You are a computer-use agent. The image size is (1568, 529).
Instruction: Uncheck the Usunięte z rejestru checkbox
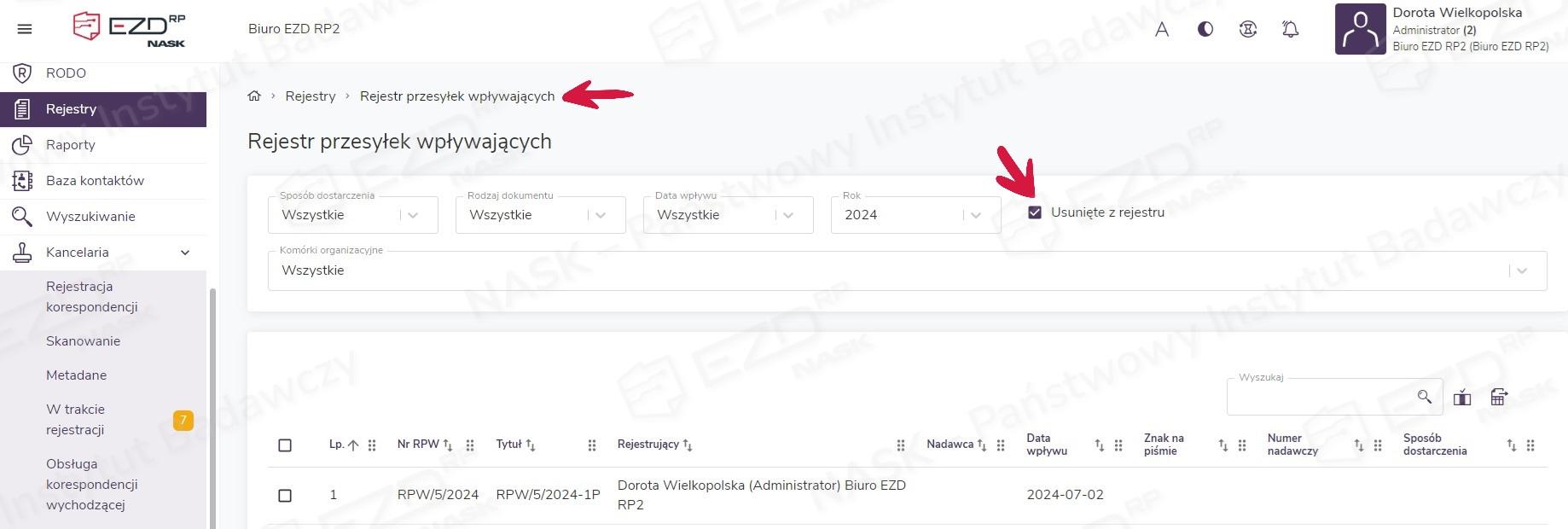(x=1035, y=212)
